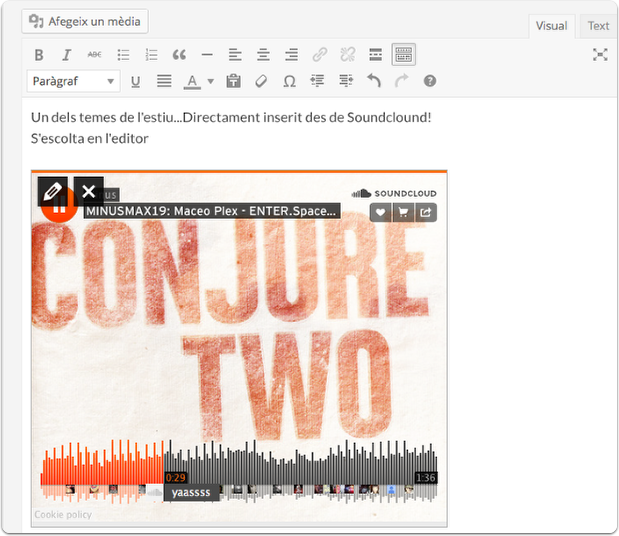
Task: Click in the text S'escolta en l'editor
Action: 90,139
